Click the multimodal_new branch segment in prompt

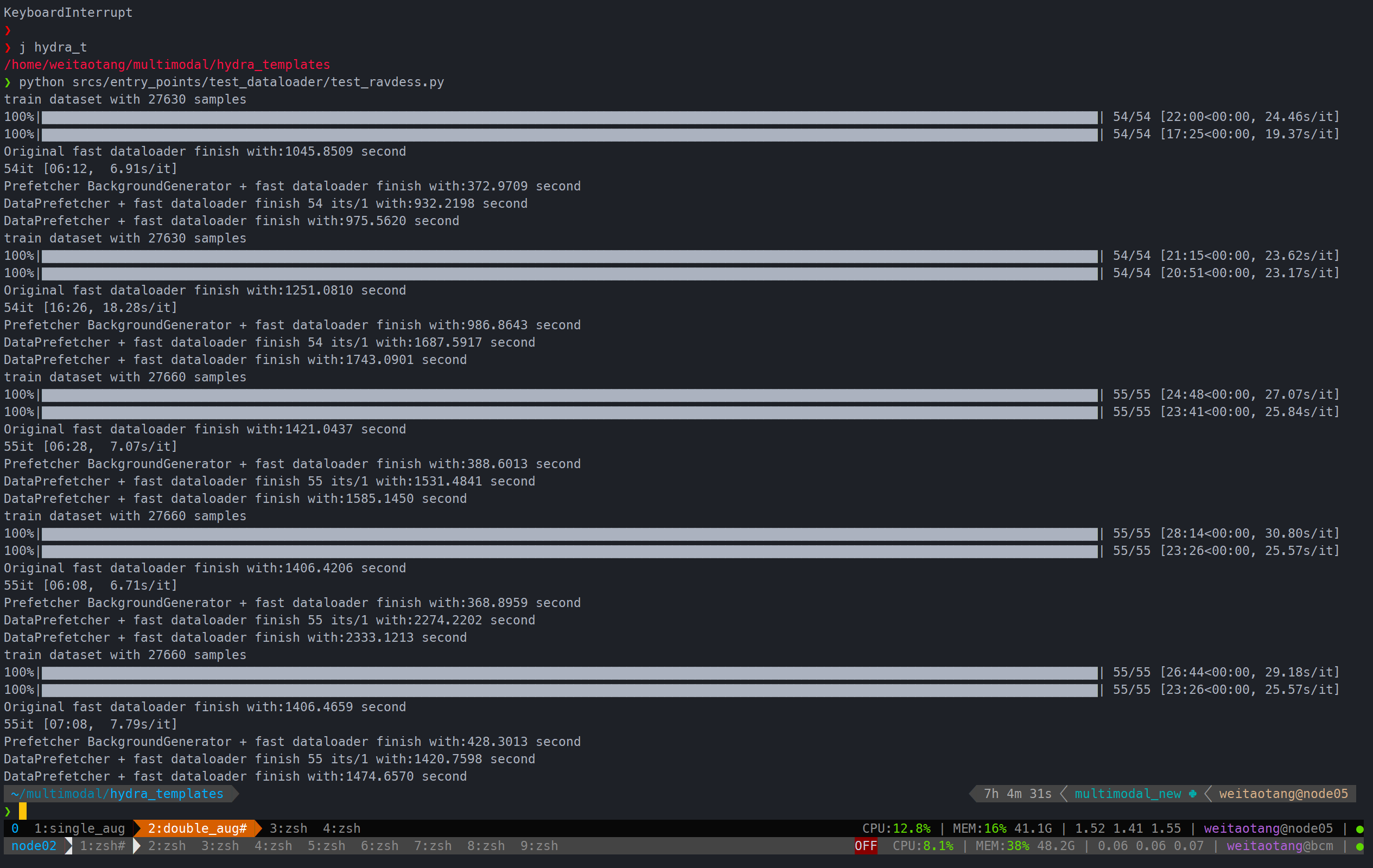click(1128, 793)
